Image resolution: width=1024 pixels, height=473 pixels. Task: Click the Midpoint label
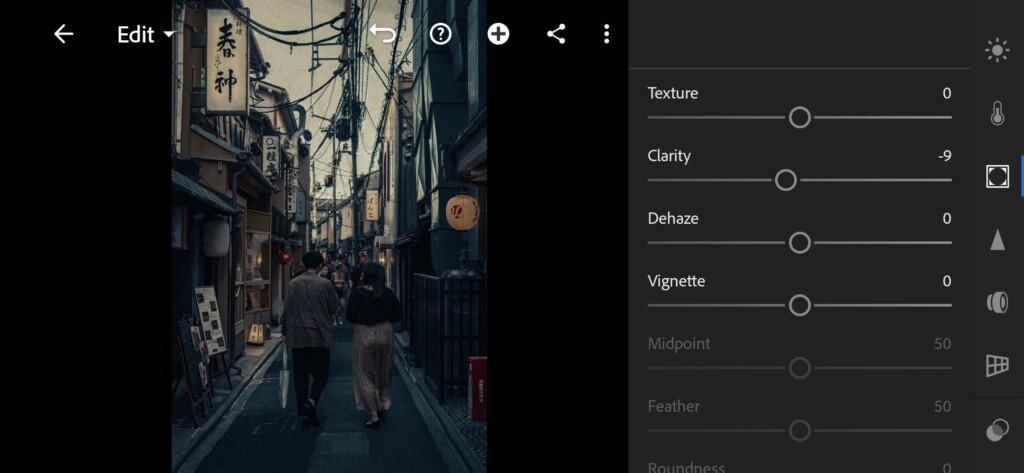[679, 344]
